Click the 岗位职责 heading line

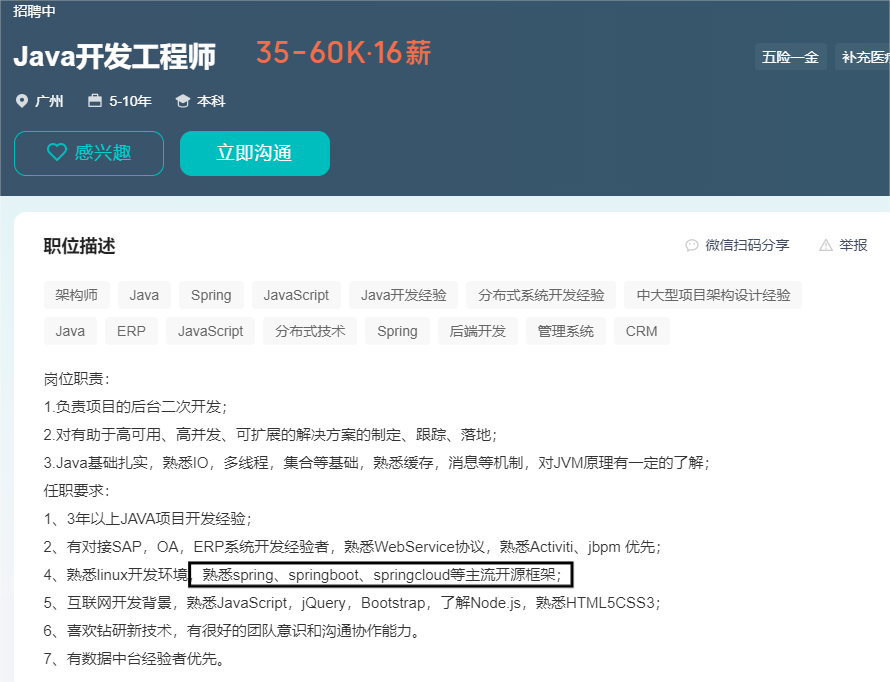77,379
